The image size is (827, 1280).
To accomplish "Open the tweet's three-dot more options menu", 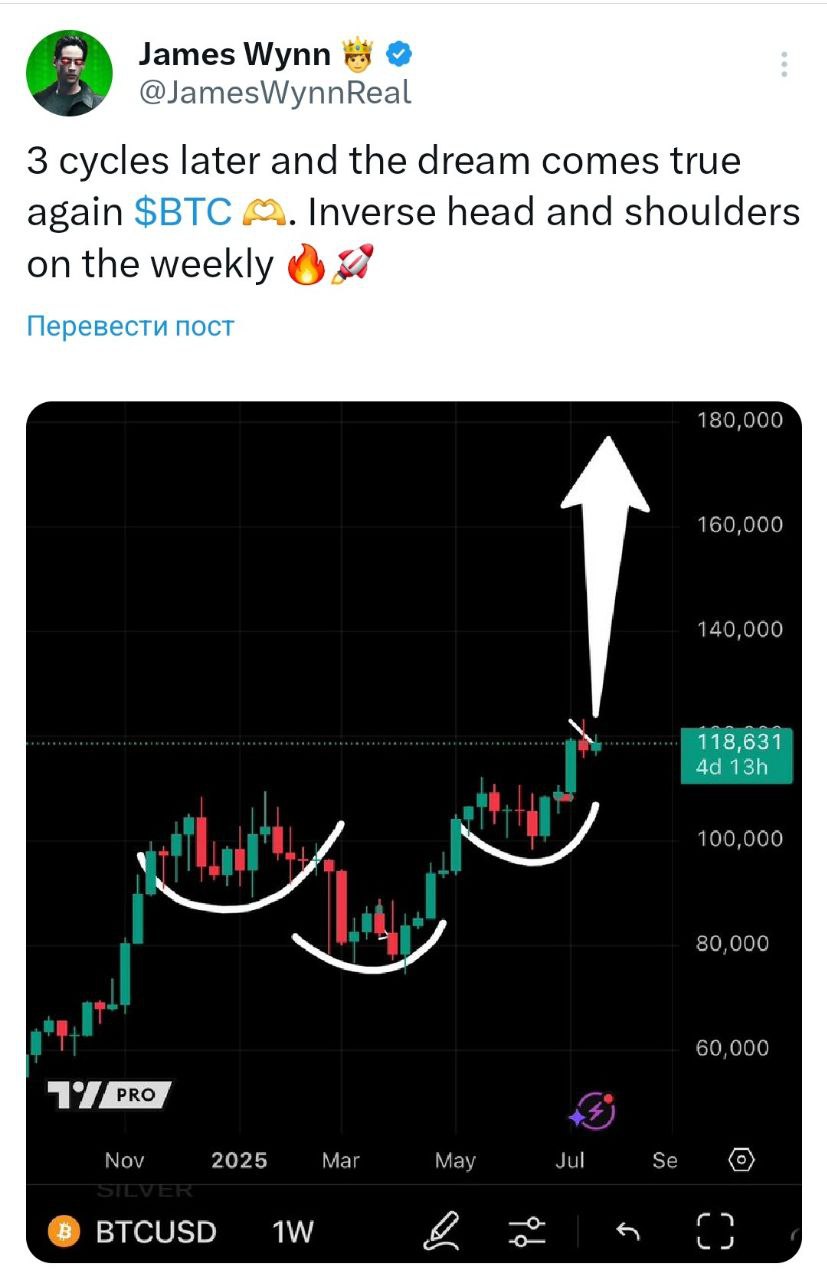I will pos(785,64).
